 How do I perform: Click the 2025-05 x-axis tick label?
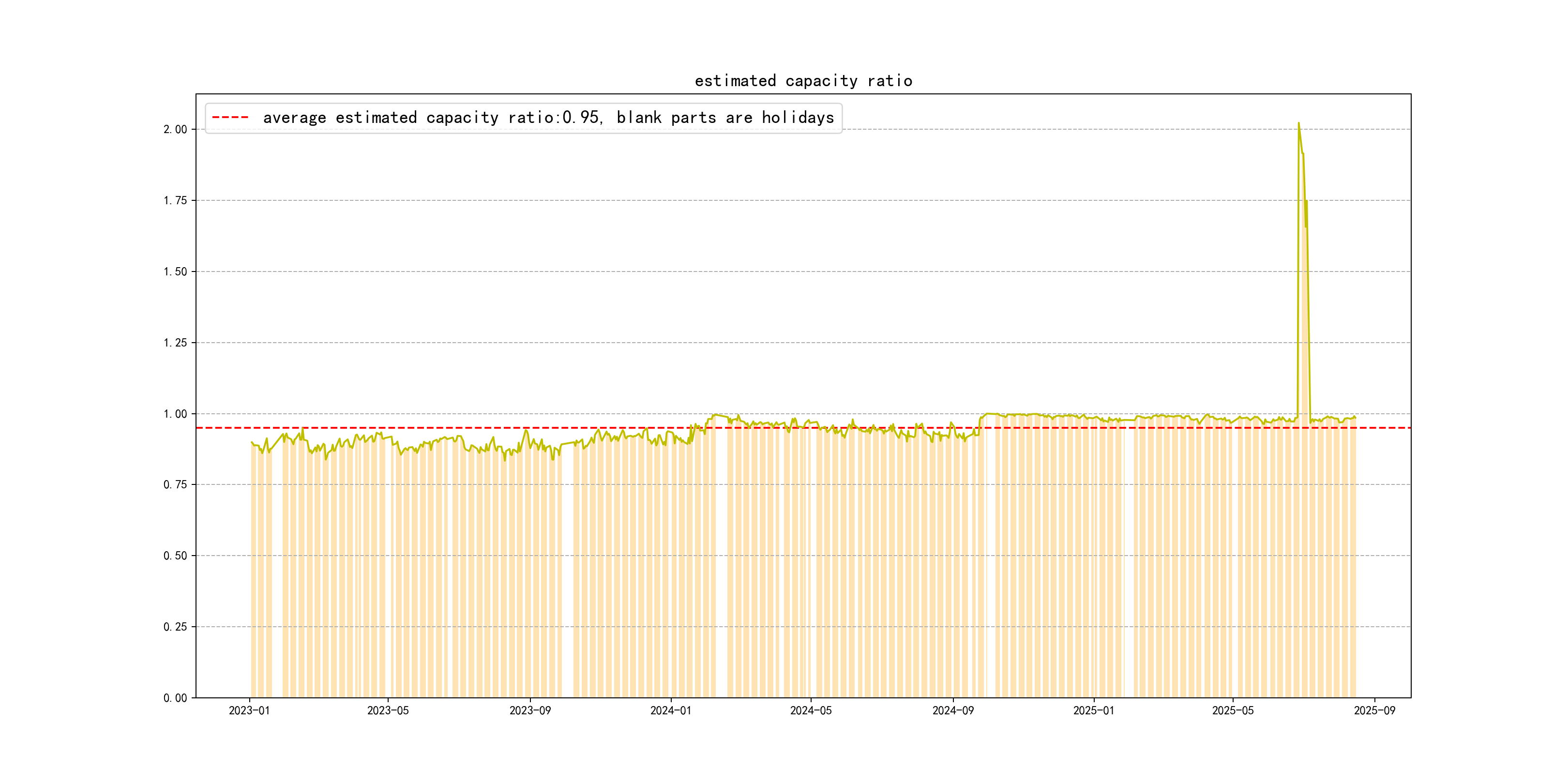1233,710
